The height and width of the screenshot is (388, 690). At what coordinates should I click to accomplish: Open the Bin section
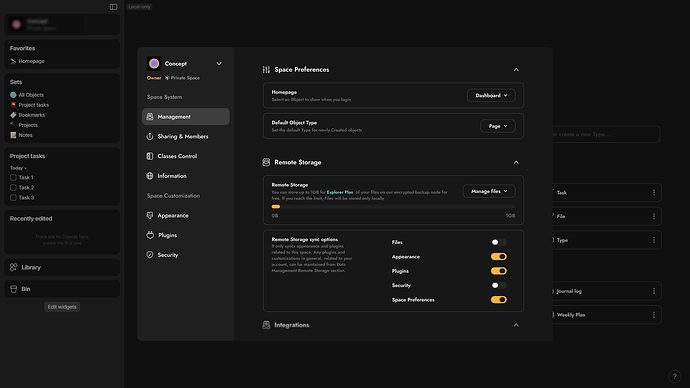point(62,289)
